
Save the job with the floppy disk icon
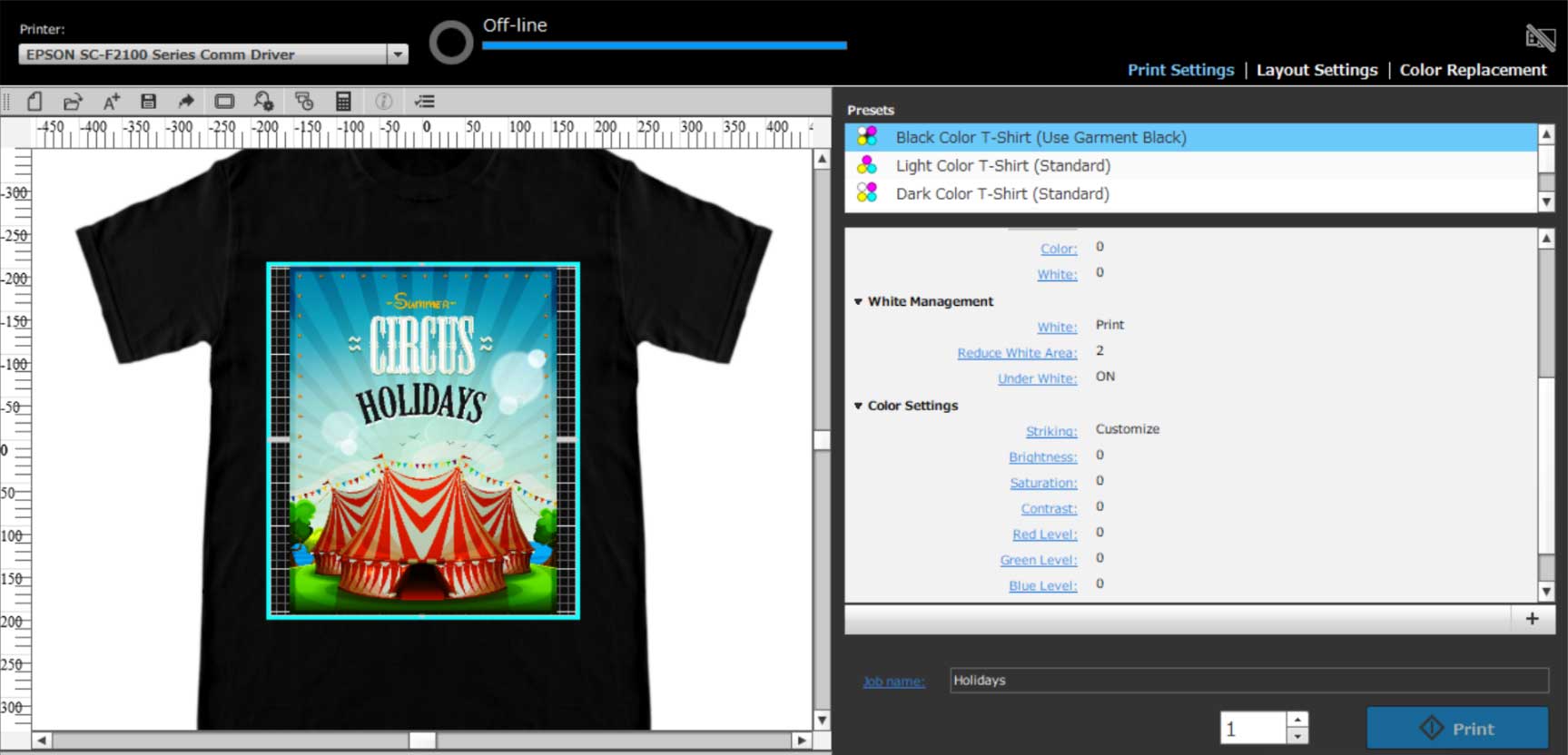coord(149,102)
